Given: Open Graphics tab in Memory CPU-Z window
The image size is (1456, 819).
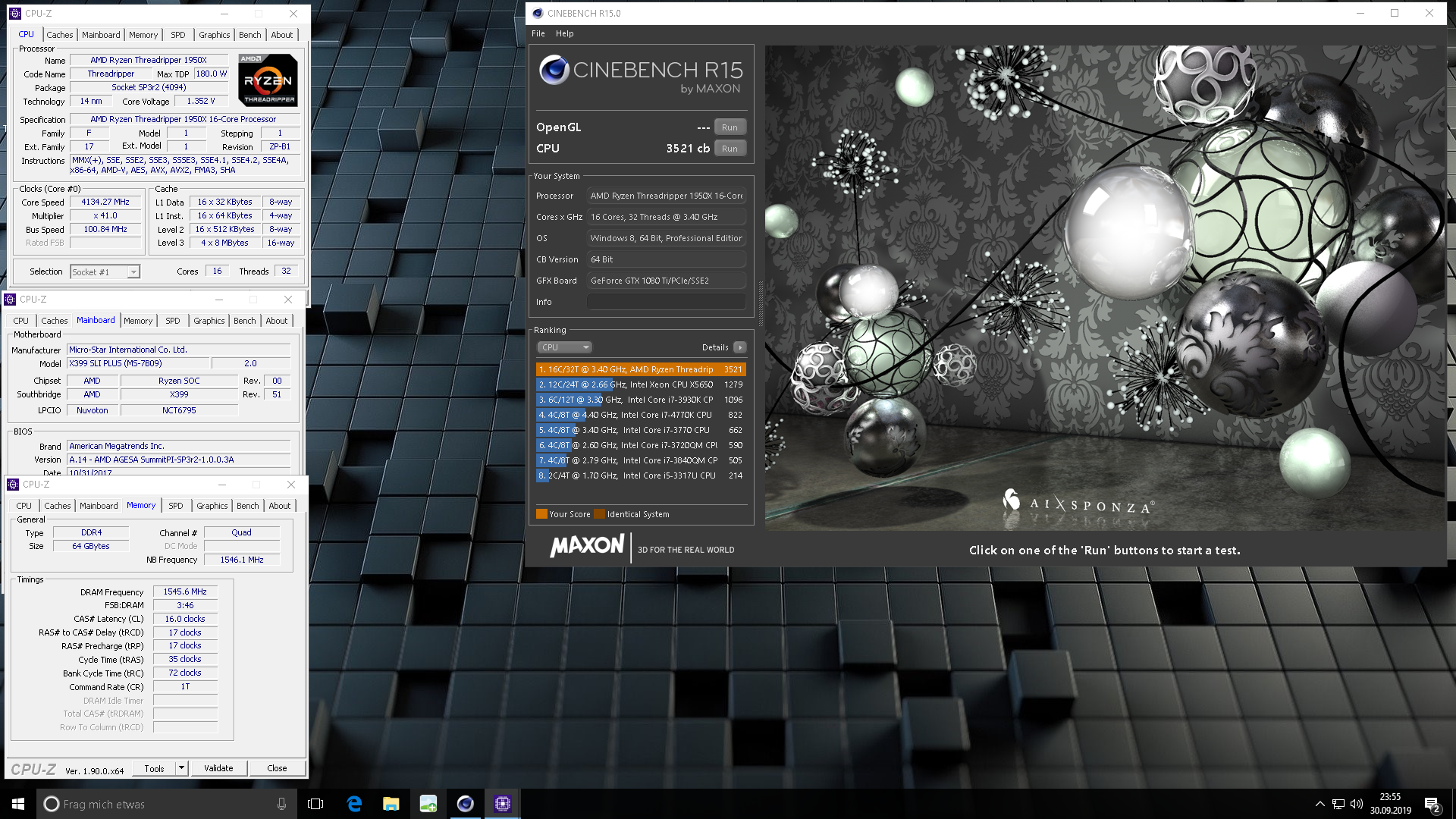Looking at the screenshot, I should [212, 506].
